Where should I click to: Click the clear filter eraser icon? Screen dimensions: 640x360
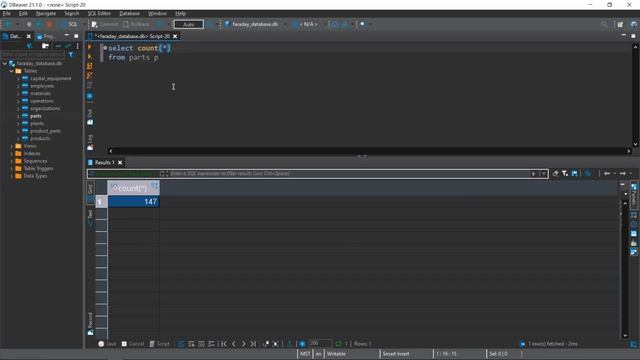(x=555, y=173)
